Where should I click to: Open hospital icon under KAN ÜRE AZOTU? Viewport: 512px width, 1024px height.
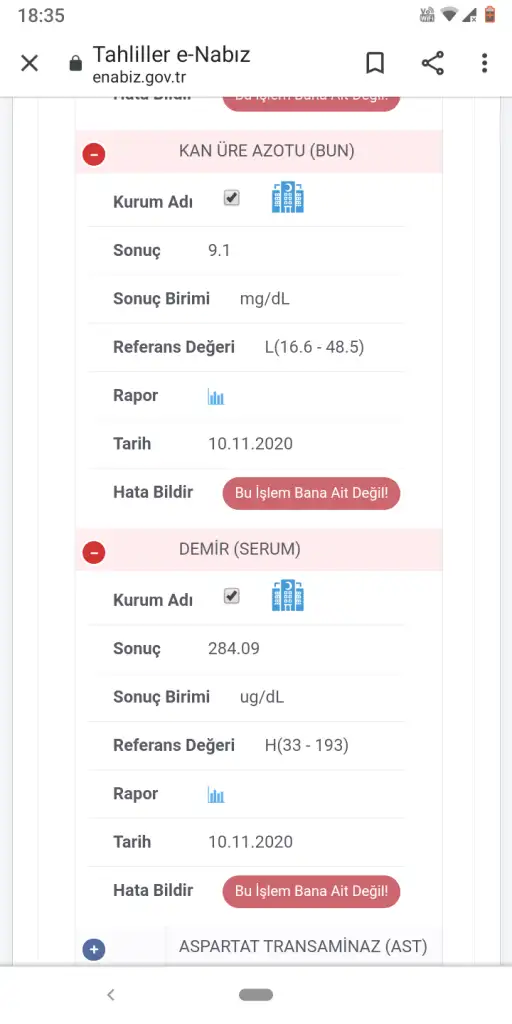288,198
